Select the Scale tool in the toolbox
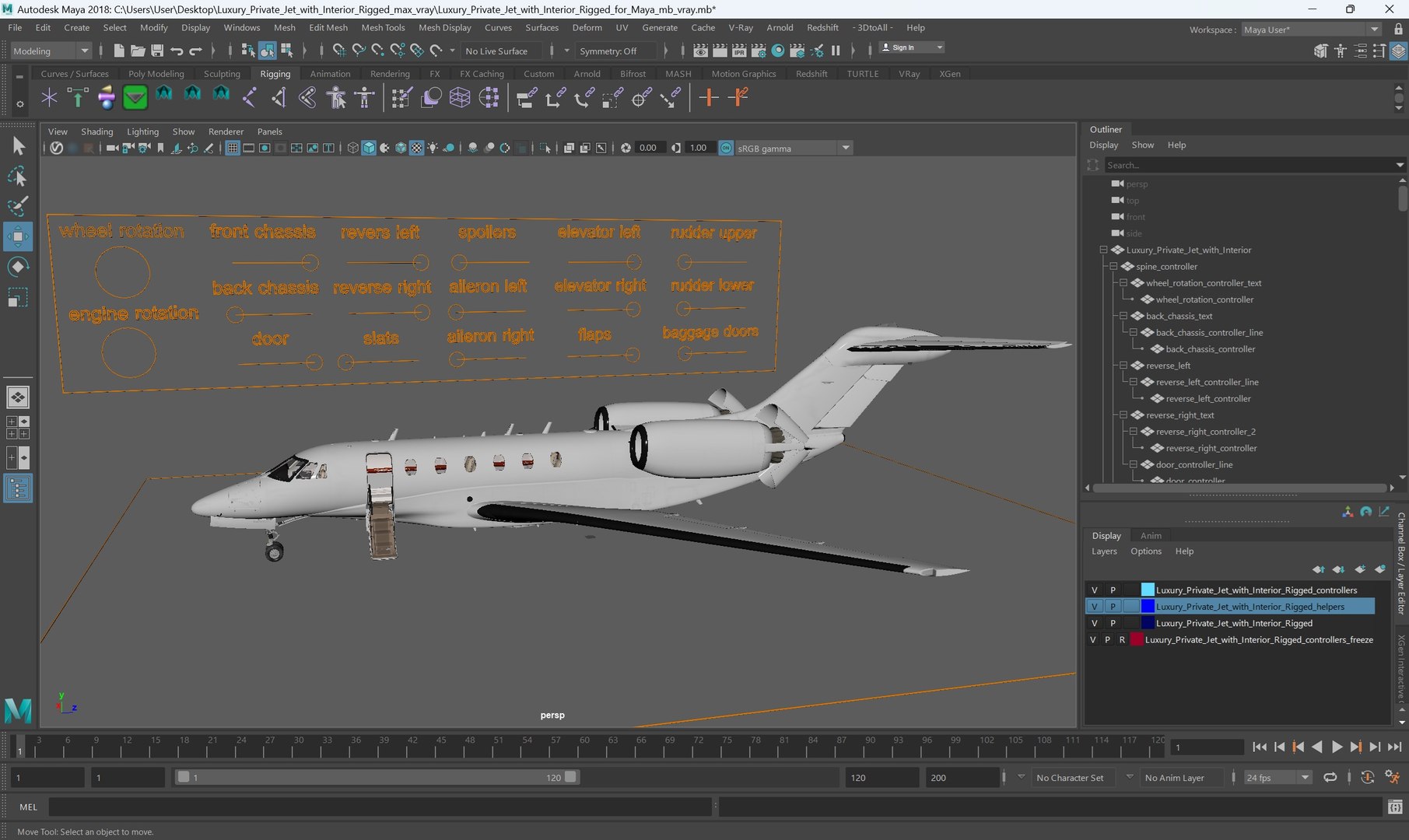Viewport: 1409px width, 840px height. (17, 298)
